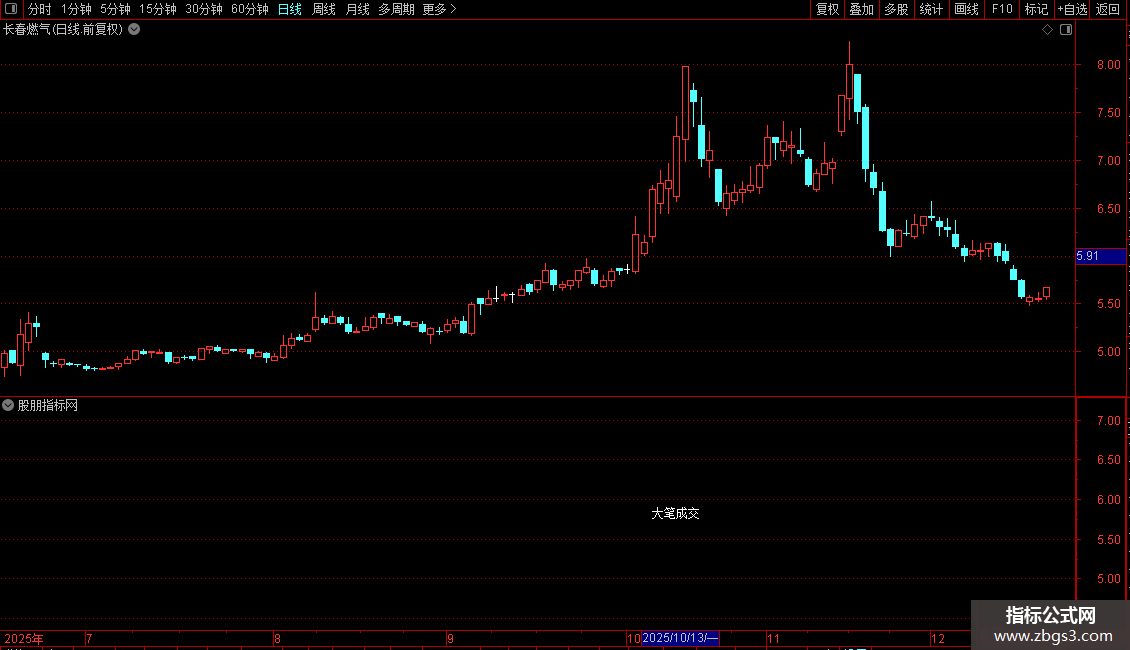Click month 11 on the time axis
The height and width of the screenshot is (650, 1130).
(773, 638)
